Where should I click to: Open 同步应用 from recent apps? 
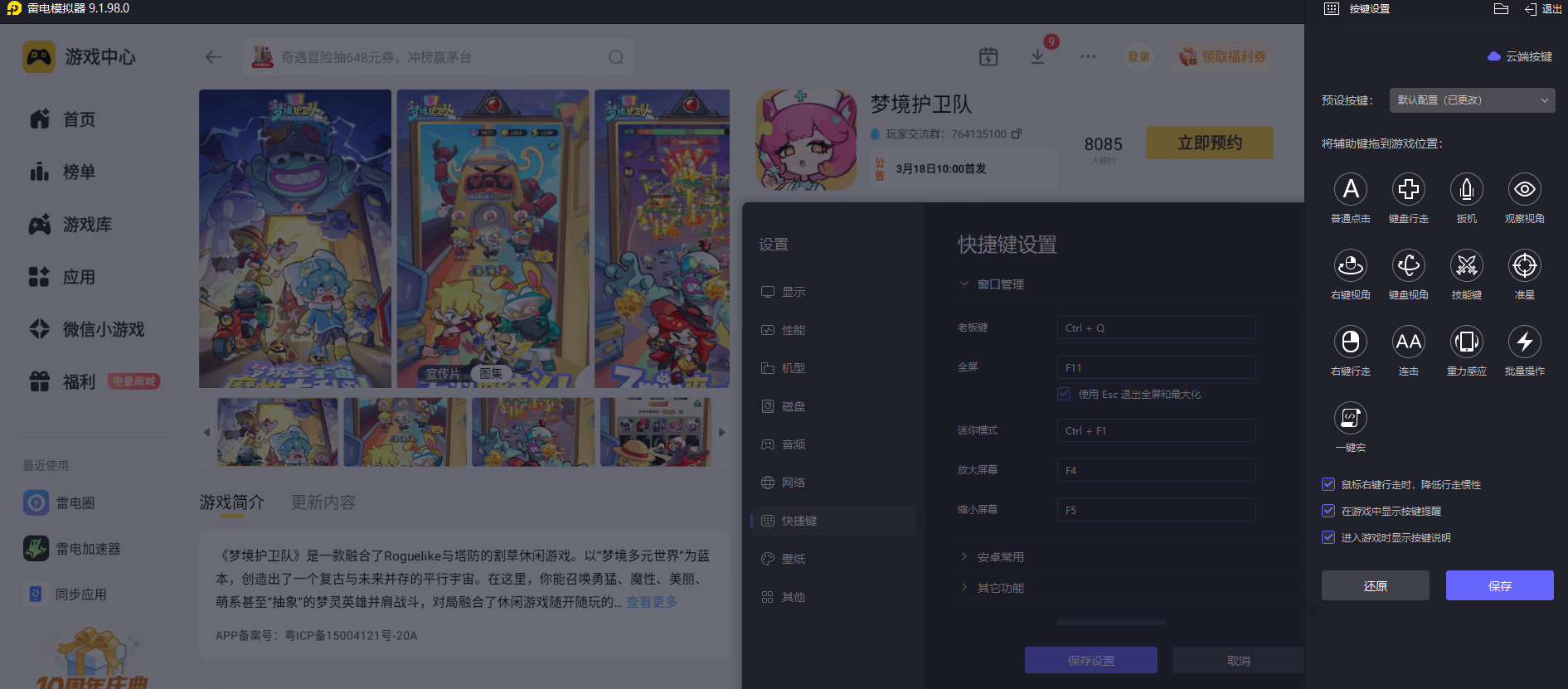pyautogui.click(x=66, y=594)
